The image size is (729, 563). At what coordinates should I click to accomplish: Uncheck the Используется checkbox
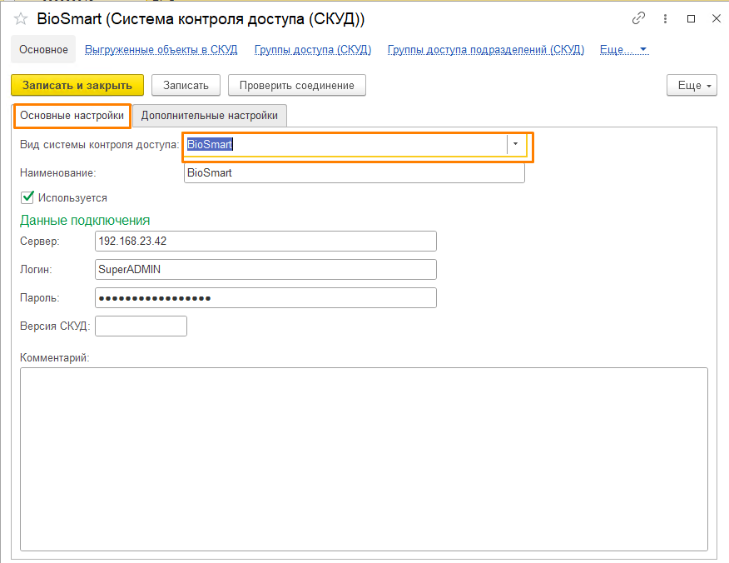pos(27,198)
